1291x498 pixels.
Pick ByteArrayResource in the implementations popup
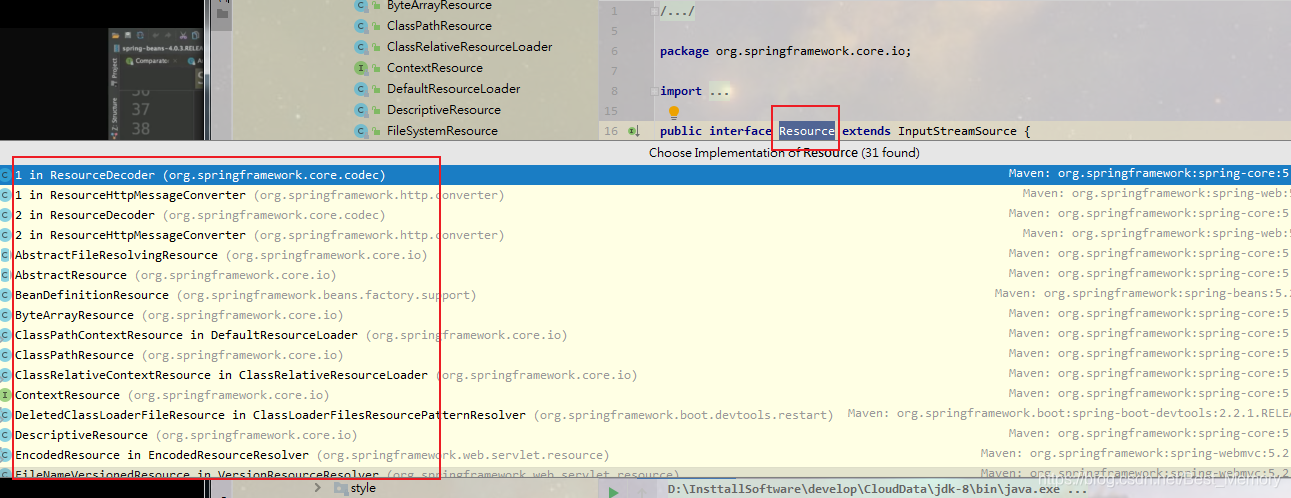645,315
